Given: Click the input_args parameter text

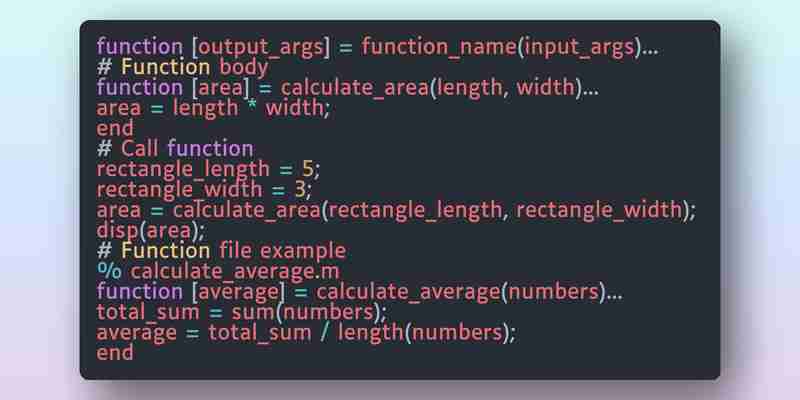Looking at the screenshot, I should tap(579, 47).
